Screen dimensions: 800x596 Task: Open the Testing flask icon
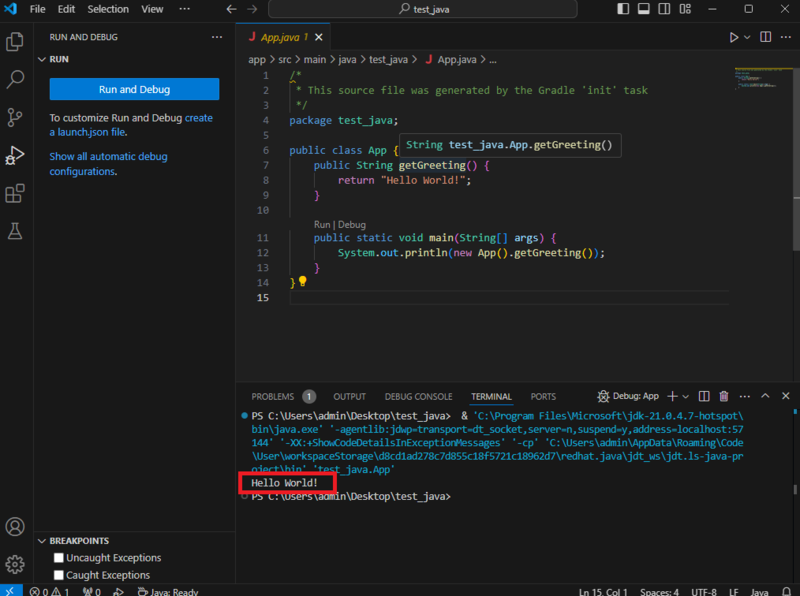pyautogui.click(x=15, y=231)
